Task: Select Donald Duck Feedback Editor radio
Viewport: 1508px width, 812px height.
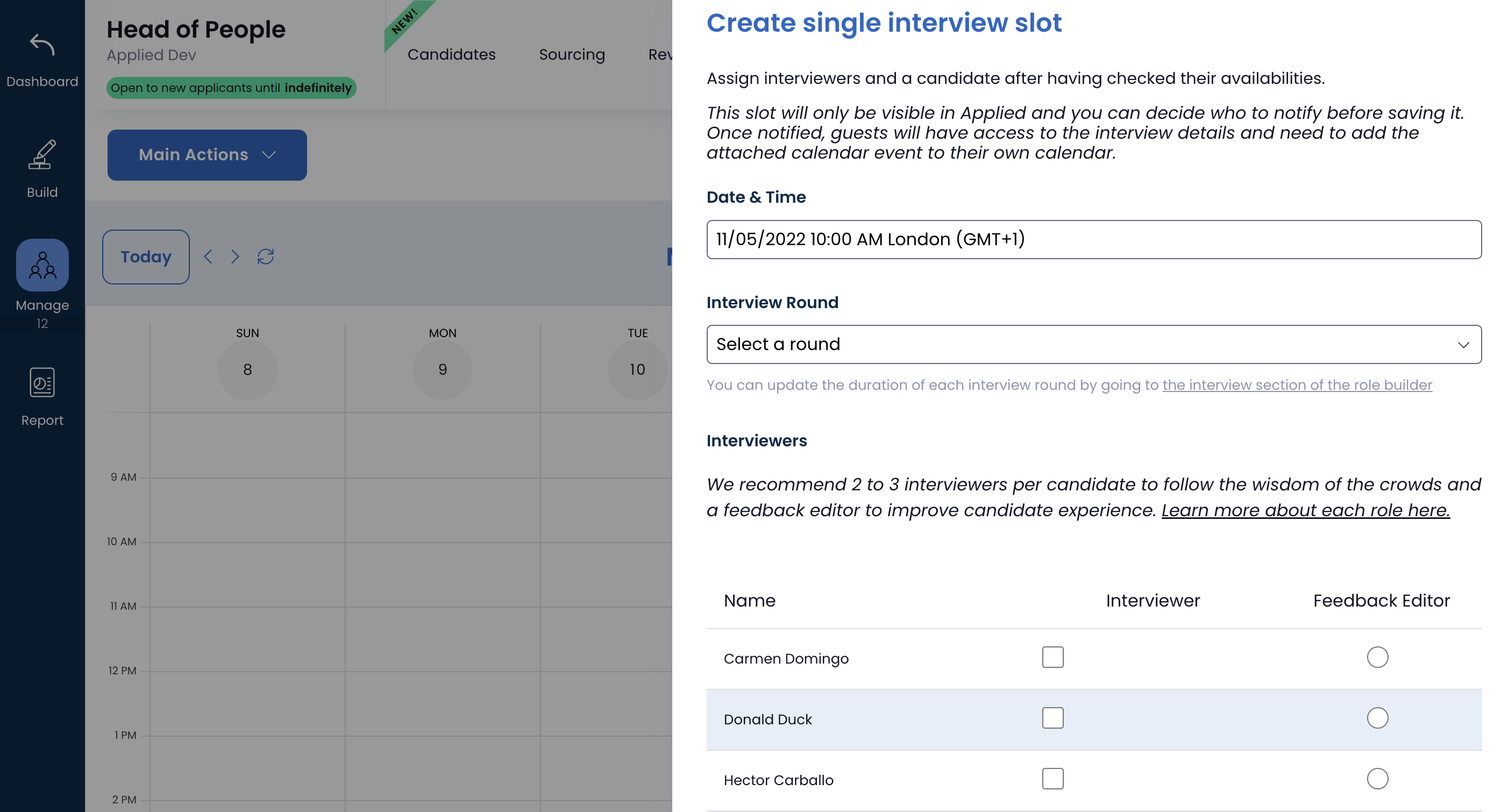Action: 1377,718
